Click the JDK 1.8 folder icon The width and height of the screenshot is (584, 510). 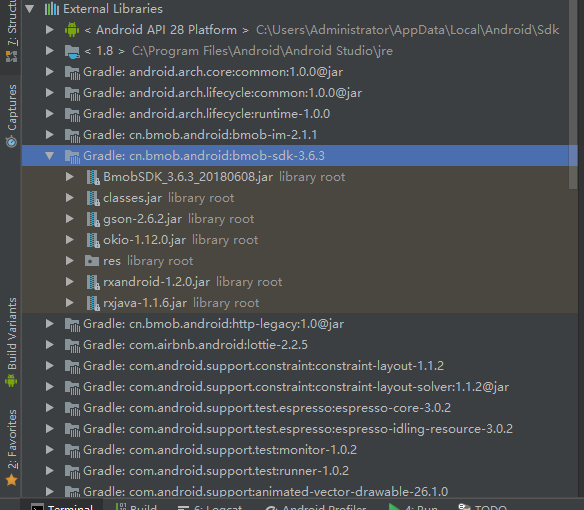point(72,51)
